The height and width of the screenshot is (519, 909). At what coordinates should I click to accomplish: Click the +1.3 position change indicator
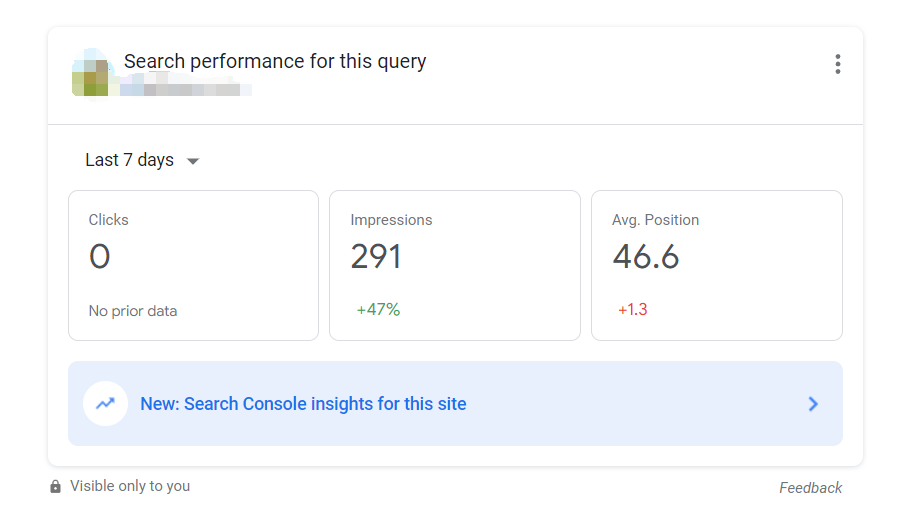pos(632,310)
